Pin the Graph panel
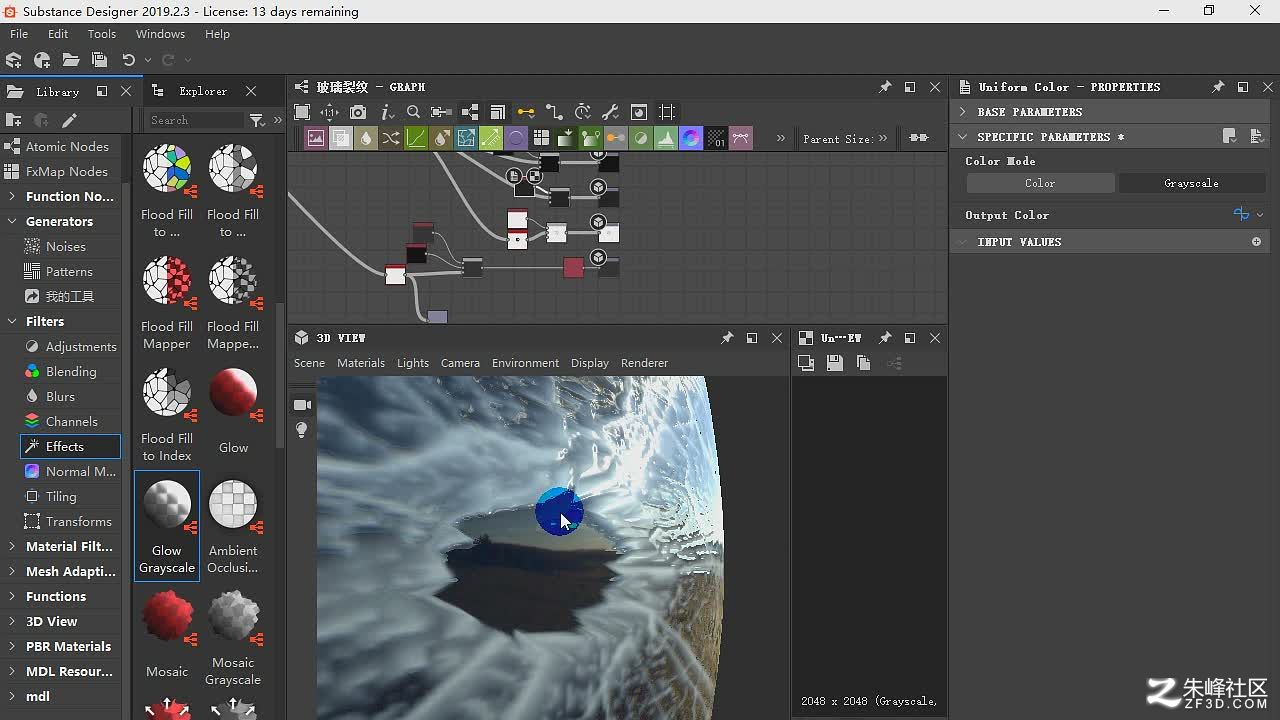 point(885,87)
